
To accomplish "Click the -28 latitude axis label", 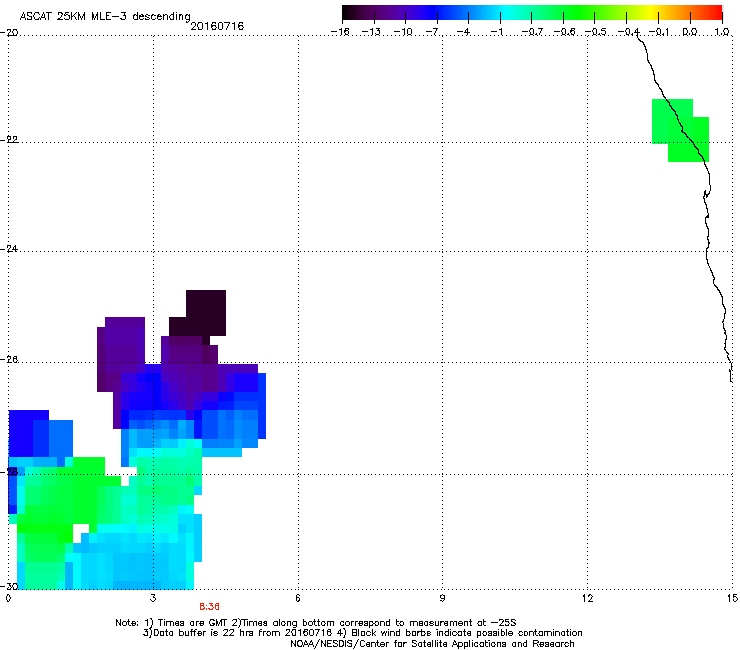I will coord(9,471).
